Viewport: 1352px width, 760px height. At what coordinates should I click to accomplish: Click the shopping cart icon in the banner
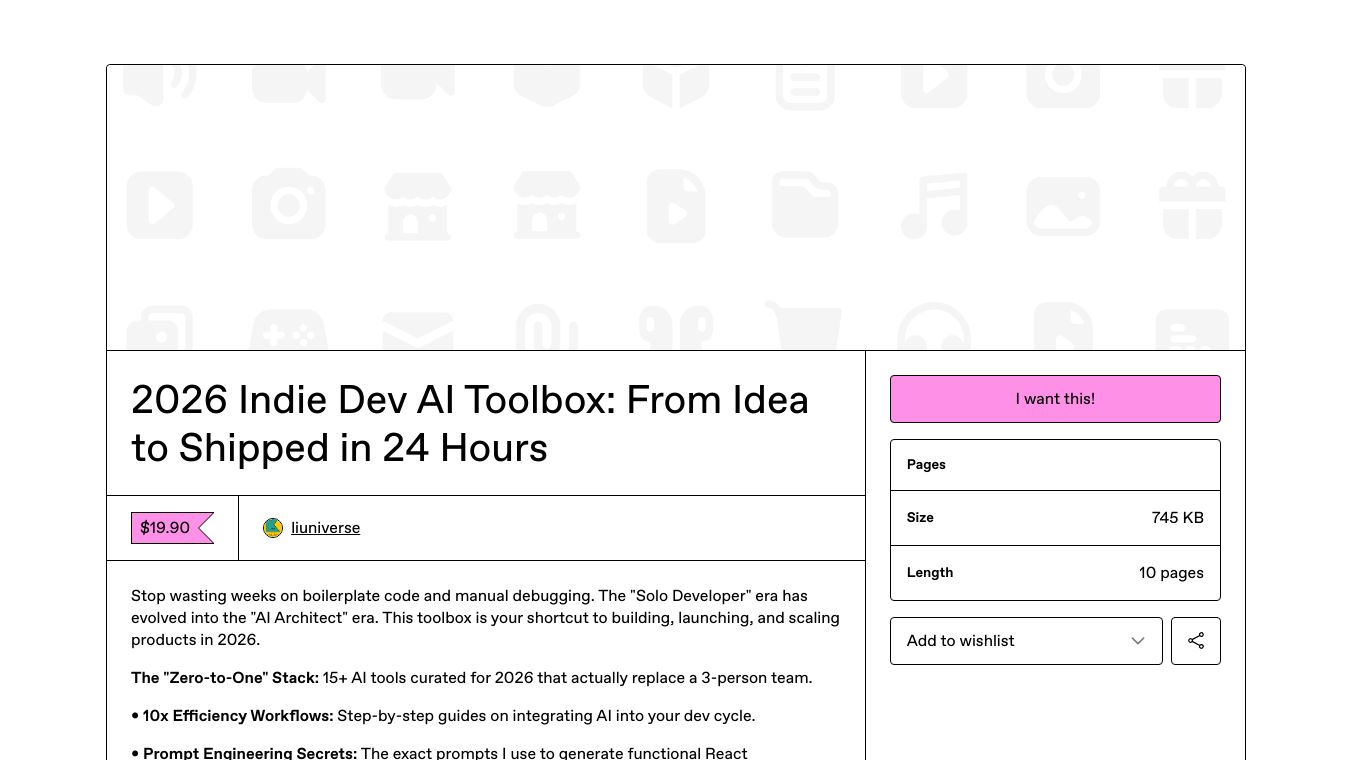click(805, 330)
